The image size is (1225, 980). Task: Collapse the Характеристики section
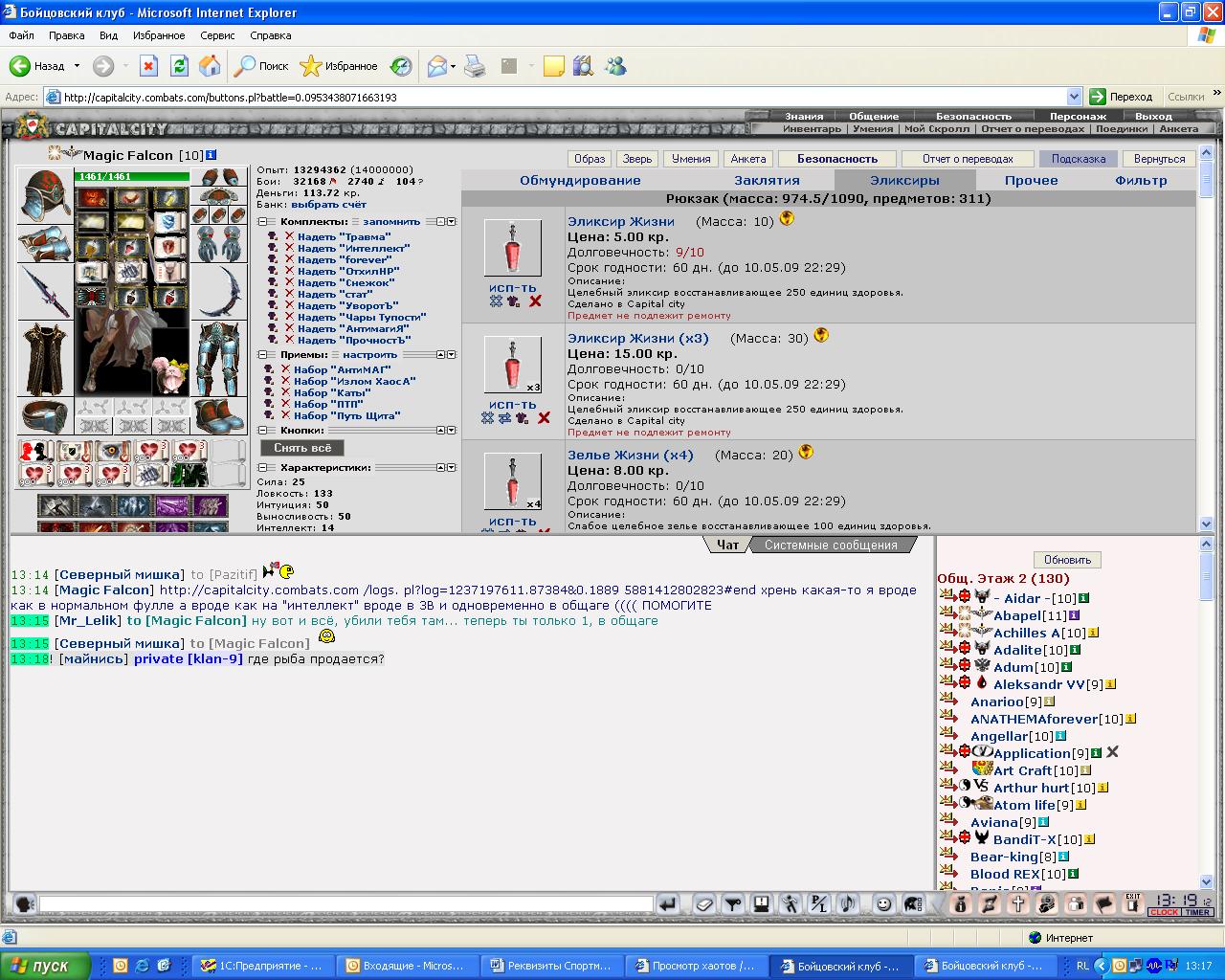(x=262, y=468)
